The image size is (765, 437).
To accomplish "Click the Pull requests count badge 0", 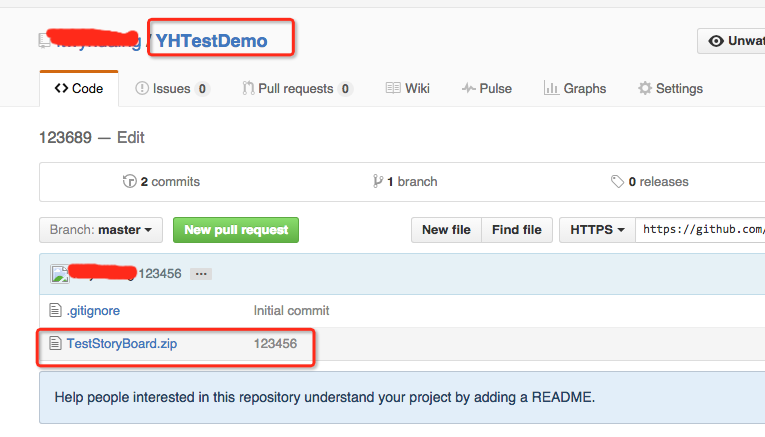I will coord(345,89).
